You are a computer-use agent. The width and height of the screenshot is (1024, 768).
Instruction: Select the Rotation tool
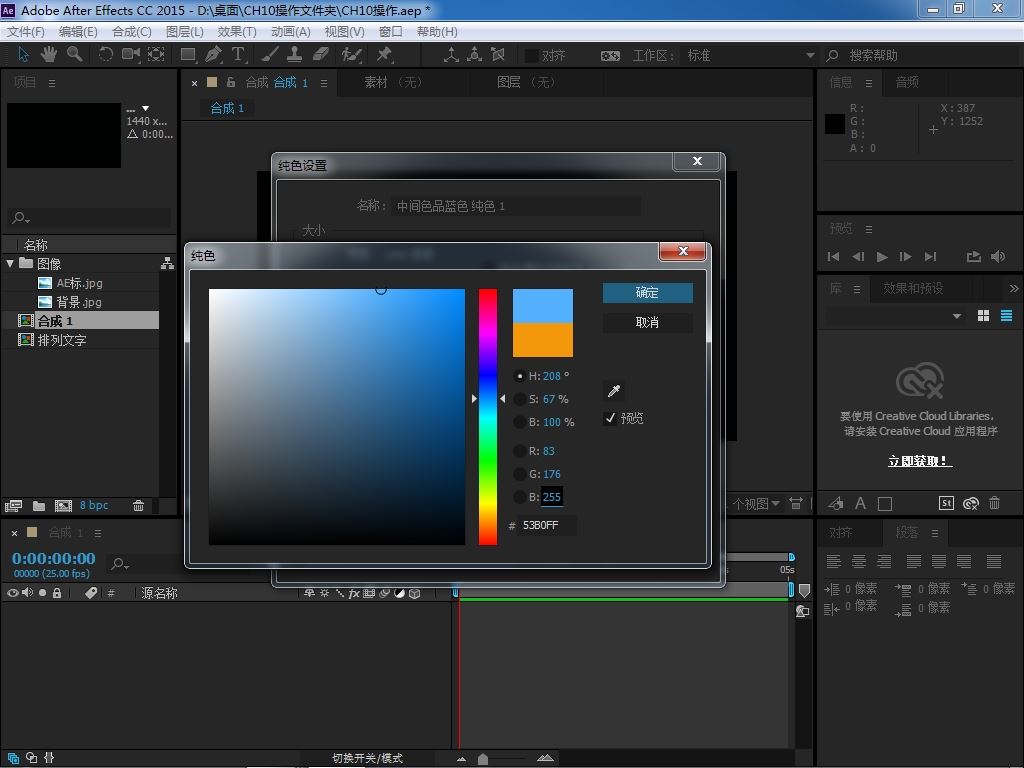[x=105, y=54]
